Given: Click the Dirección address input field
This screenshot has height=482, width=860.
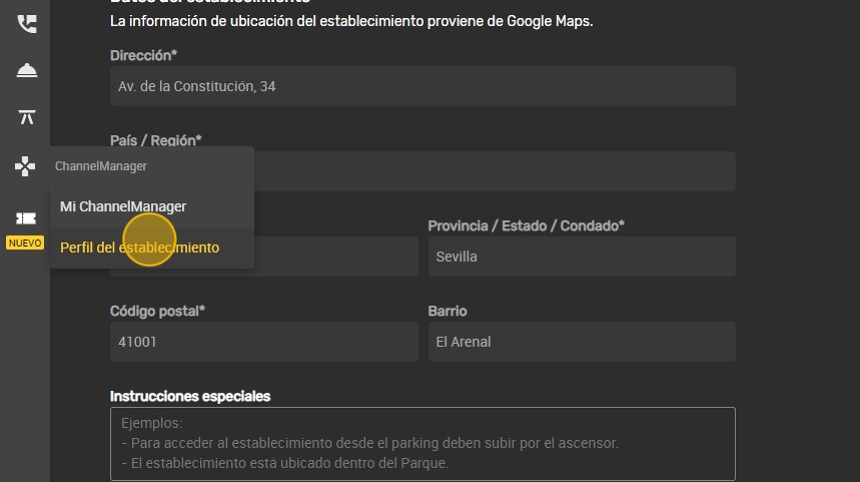Looking at the screenshot, I should [x=422, y=87].
